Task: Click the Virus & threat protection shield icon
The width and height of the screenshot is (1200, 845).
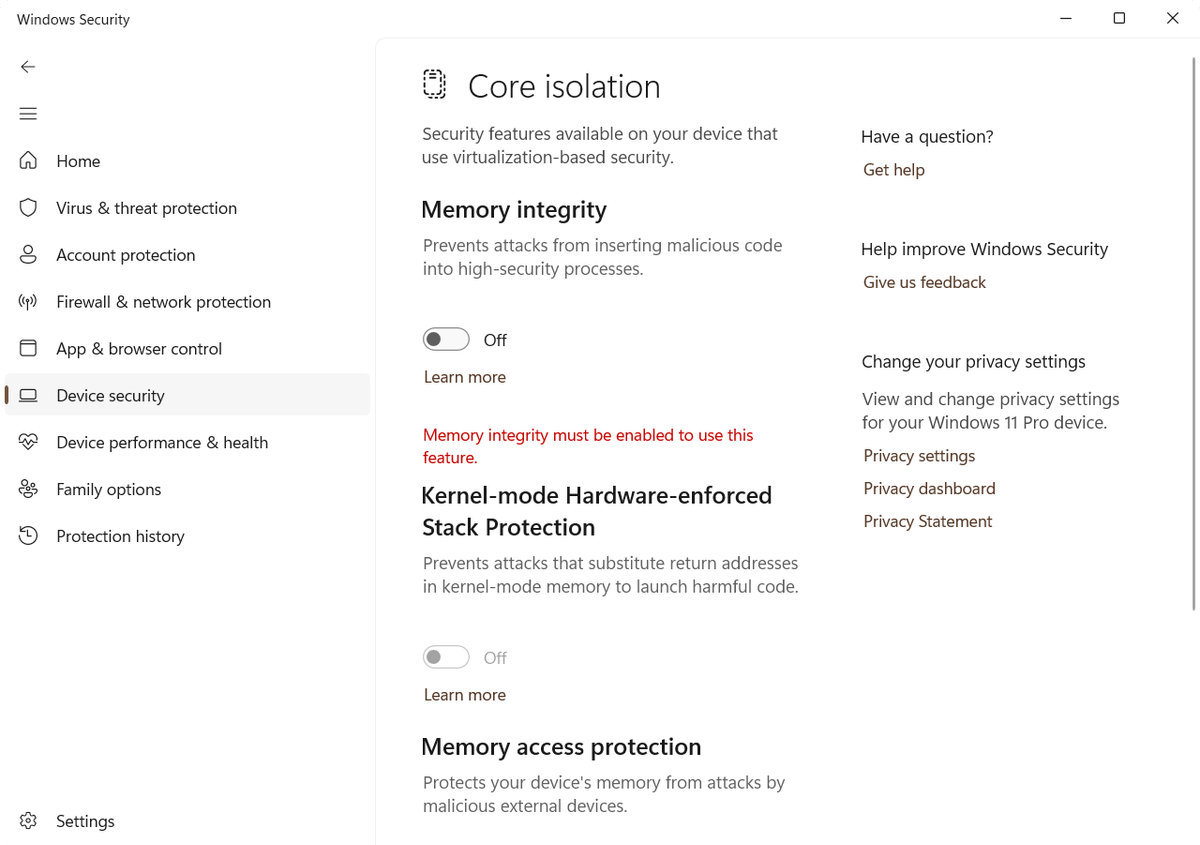Action: 28,208
